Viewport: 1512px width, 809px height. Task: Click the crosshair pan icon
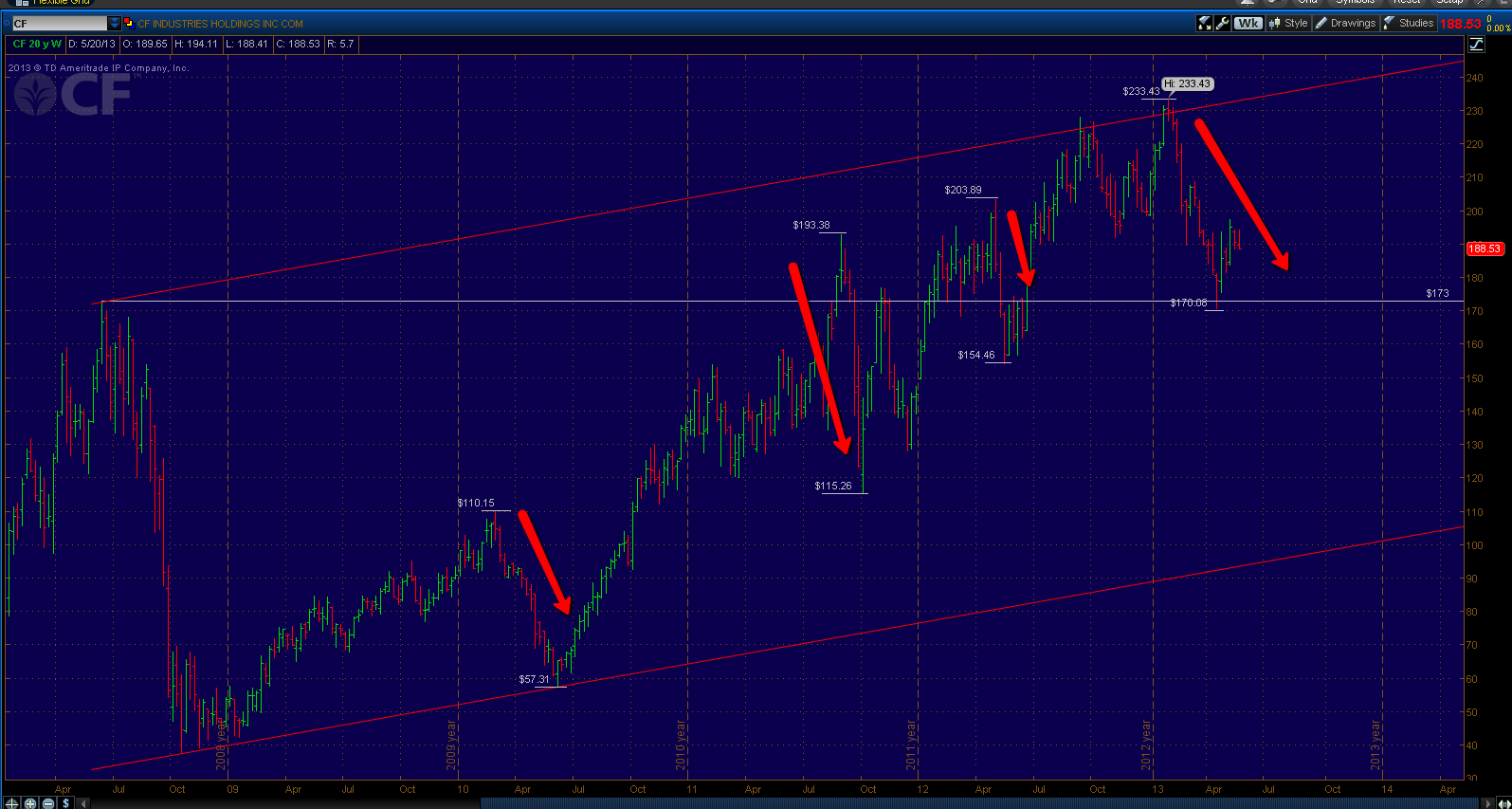[11, 803]
